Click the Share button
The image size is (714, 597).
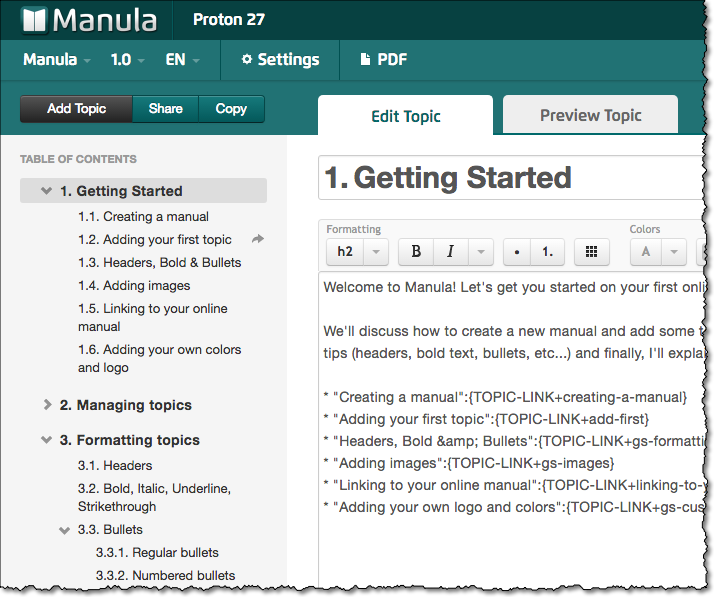click(165, 109)
